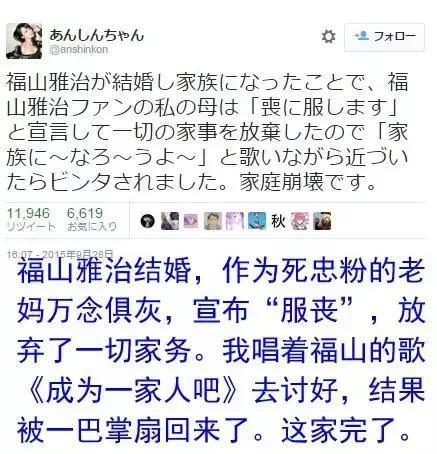Open the pink-haired anime retweeter avatar
This screenshot has width=437, height=454.
[300, 221]
